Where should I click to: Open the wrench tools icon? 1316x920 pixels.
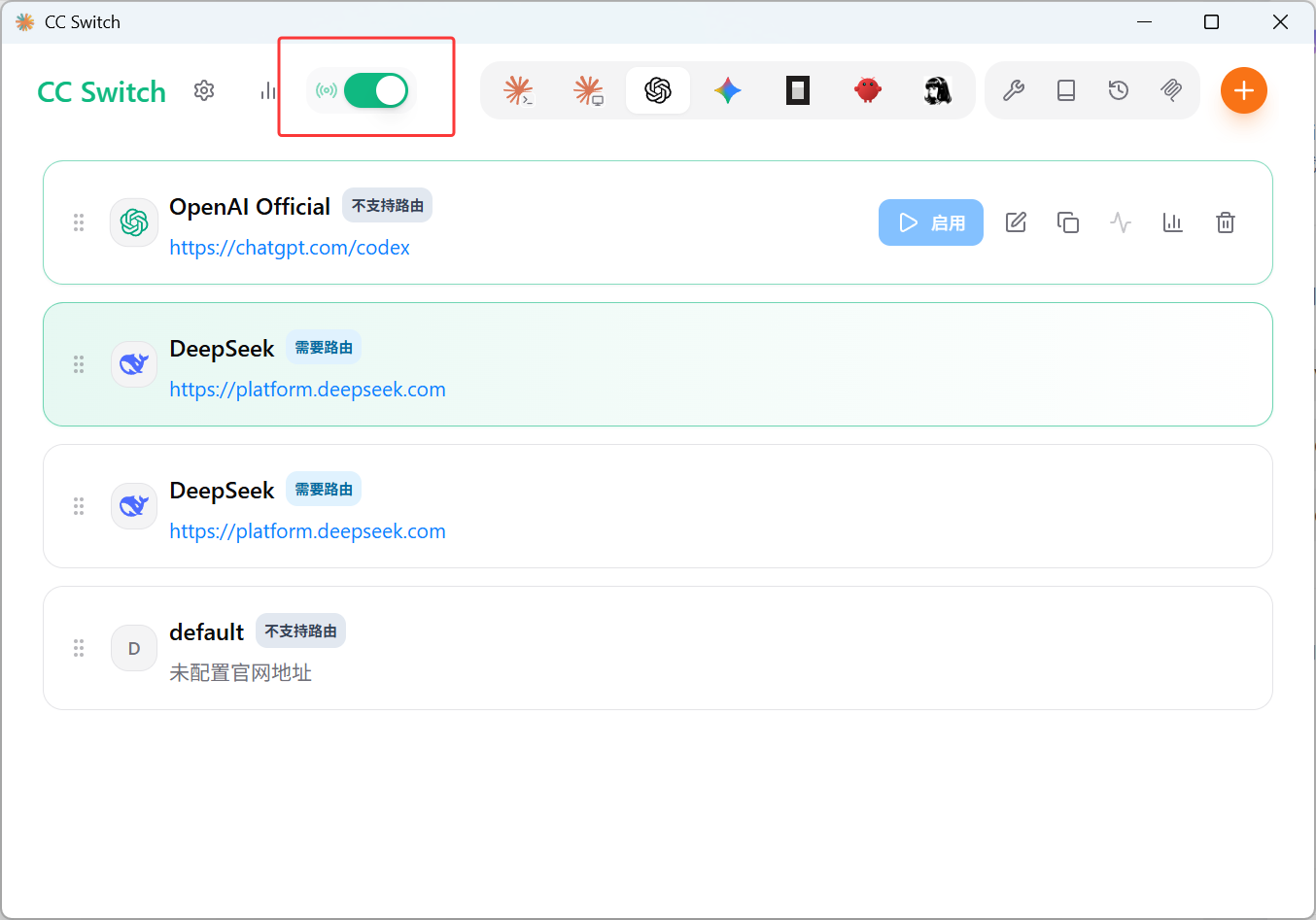click(x=1014, y=90)
